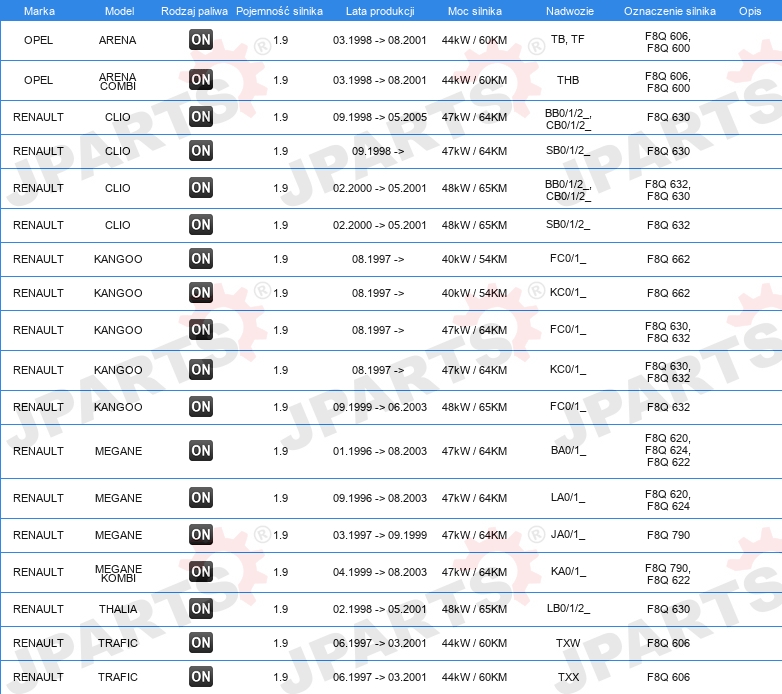Click the Rodzaj paliwa column header

(194, 11)
